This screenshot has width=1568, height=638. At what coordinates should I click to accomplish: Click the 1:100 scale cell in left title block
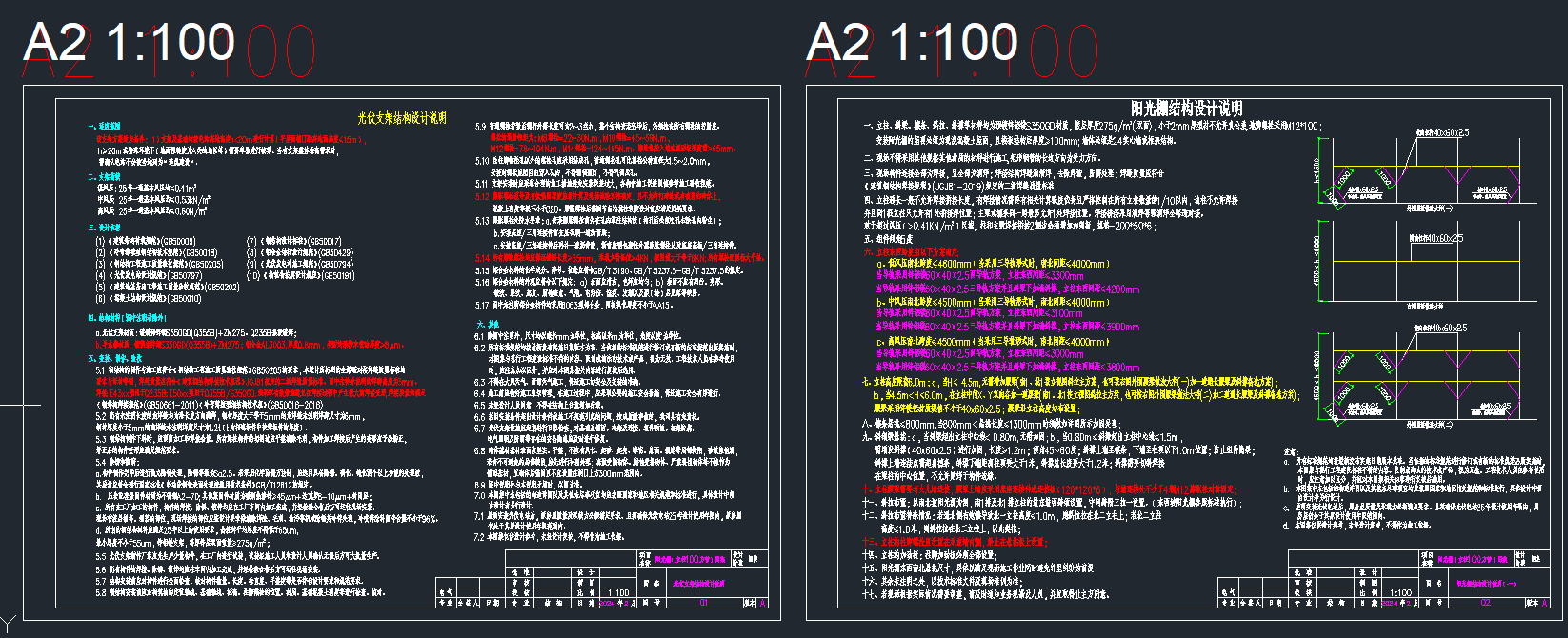click(x=618, y=592)
